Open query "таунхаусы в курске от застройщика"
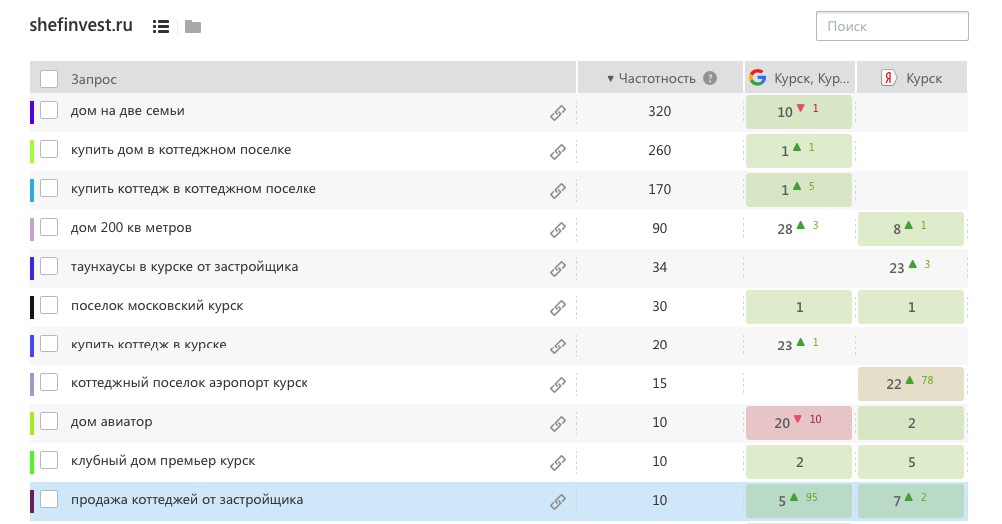This screenshot has height=524, width=1002. pyautogui.click(x=184, y=267)
